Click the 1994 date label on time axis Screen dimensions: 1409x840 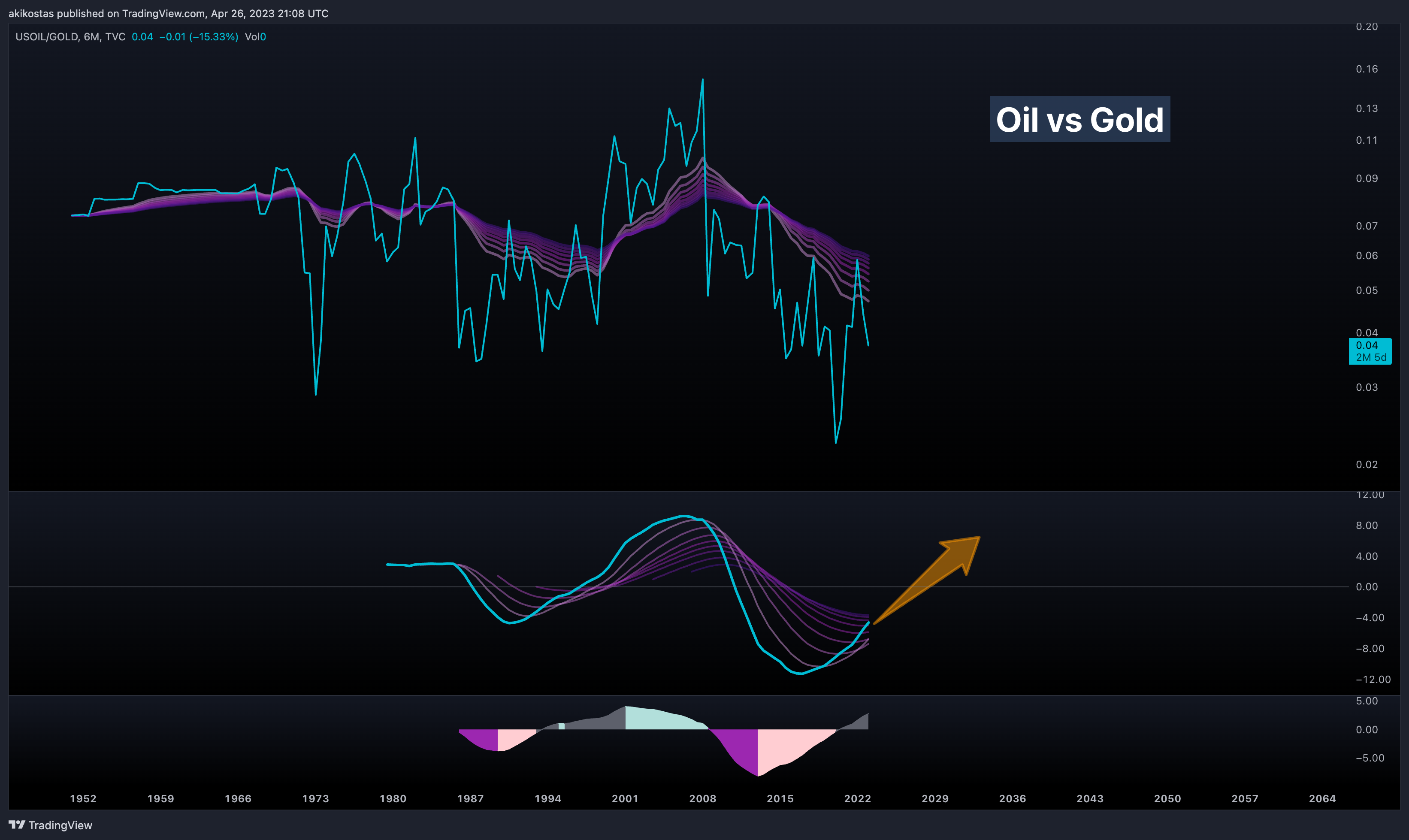pos(548,799)
